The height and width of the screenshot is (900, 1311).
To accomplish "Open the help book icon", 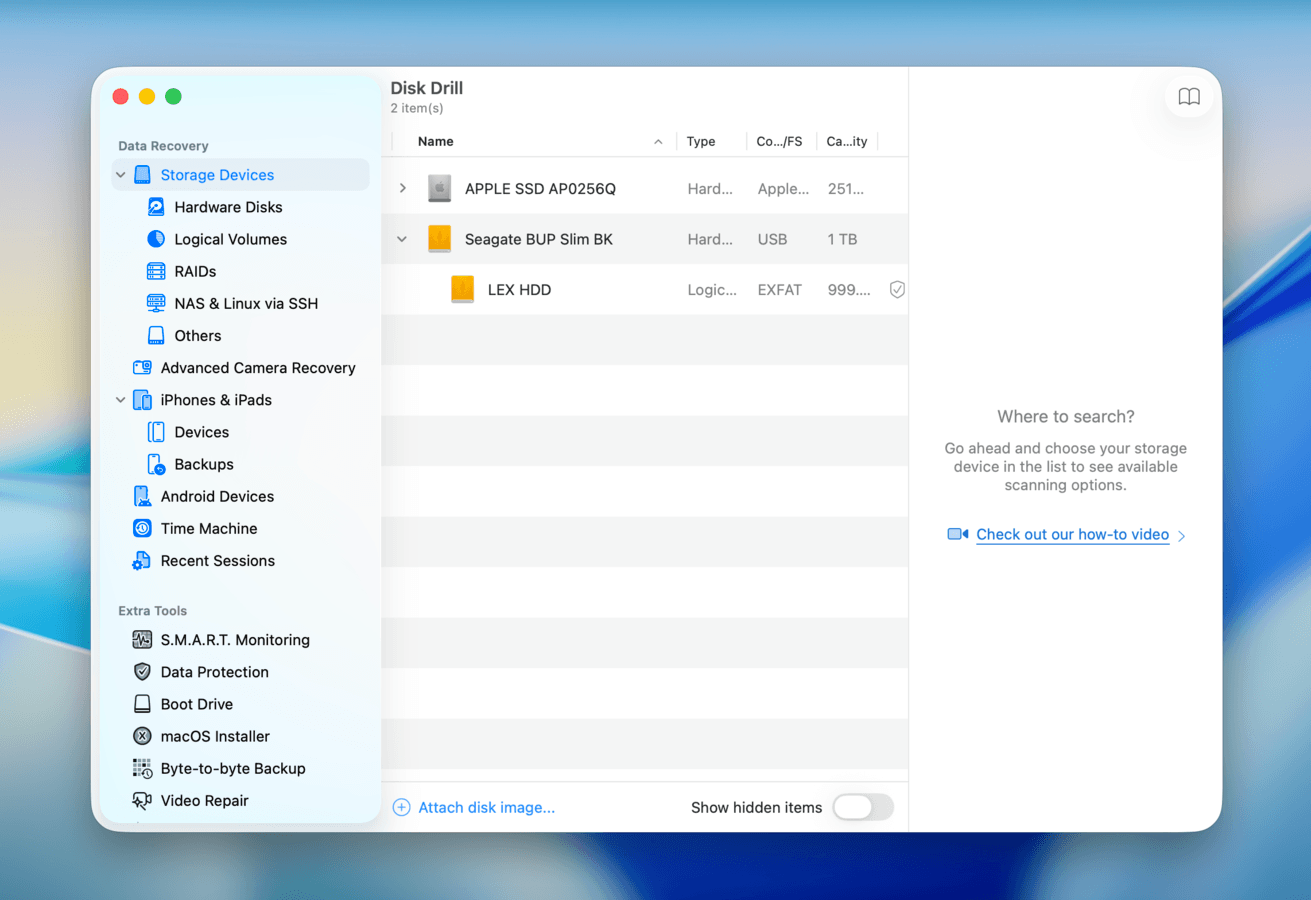I will [x=1188, y=97].
